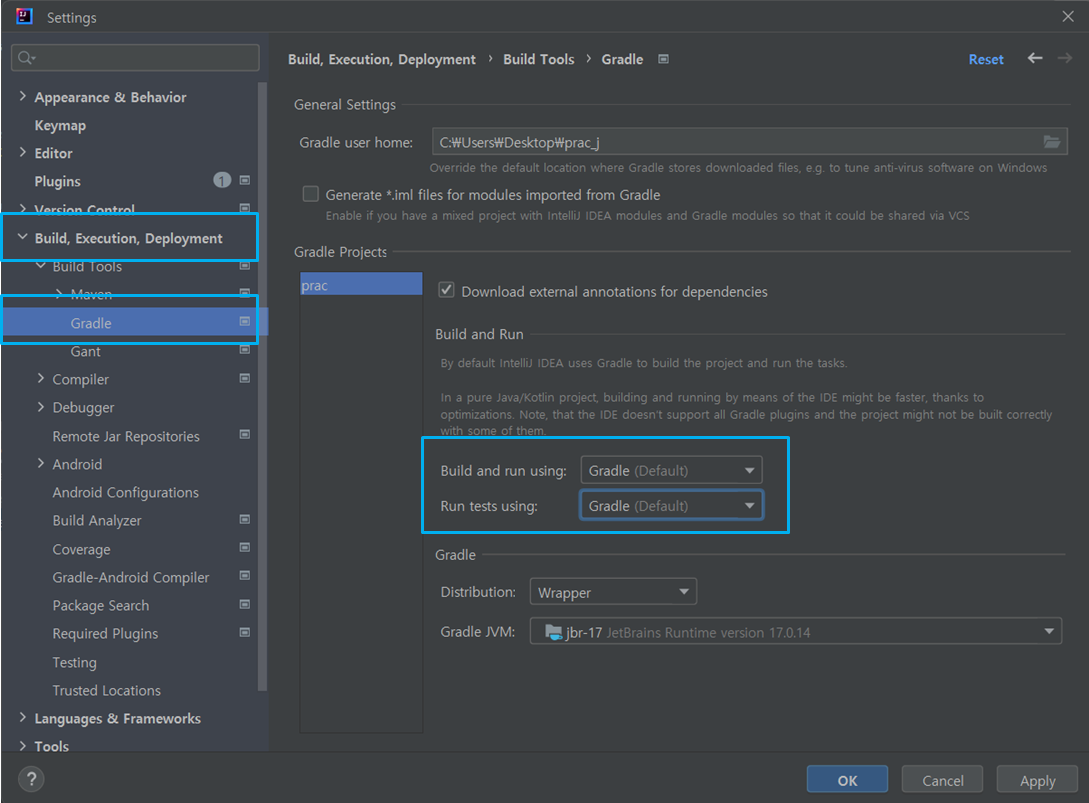Click the Apply button

pyautogui.click(x=1038, y=779)
